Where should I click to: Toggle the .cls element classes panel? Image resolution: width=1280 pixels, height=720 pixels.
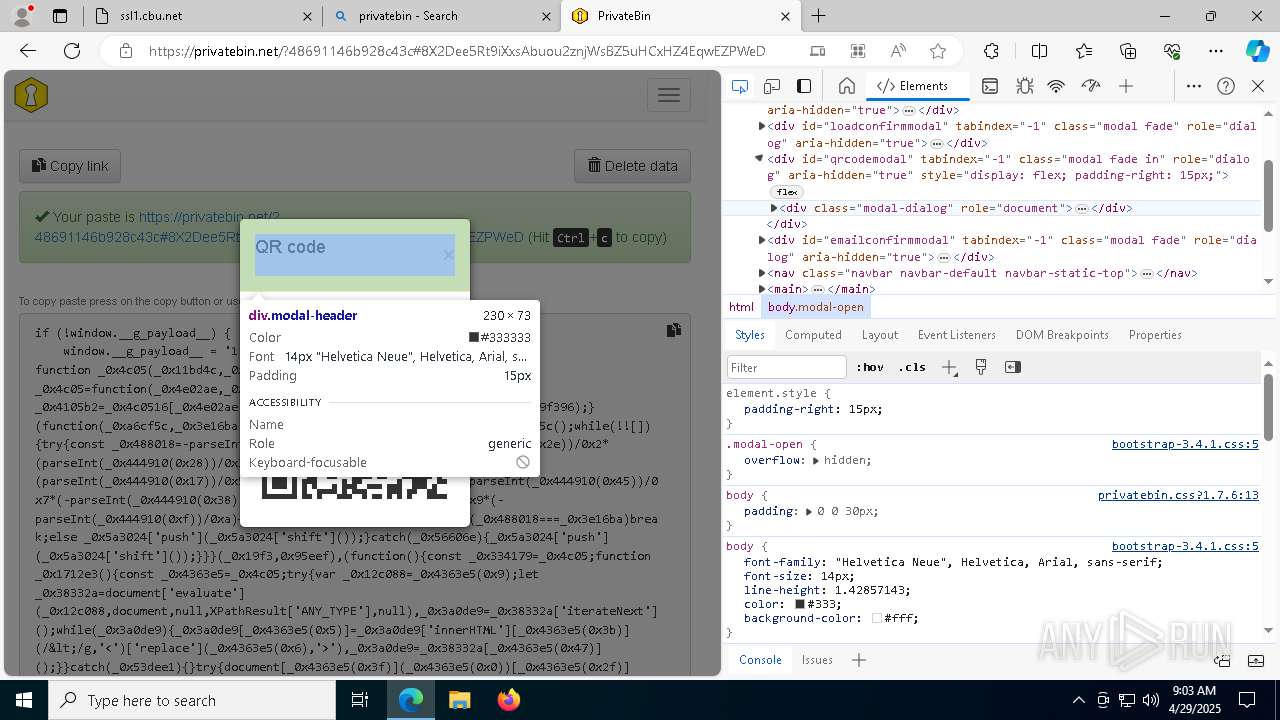pos(912,367)
